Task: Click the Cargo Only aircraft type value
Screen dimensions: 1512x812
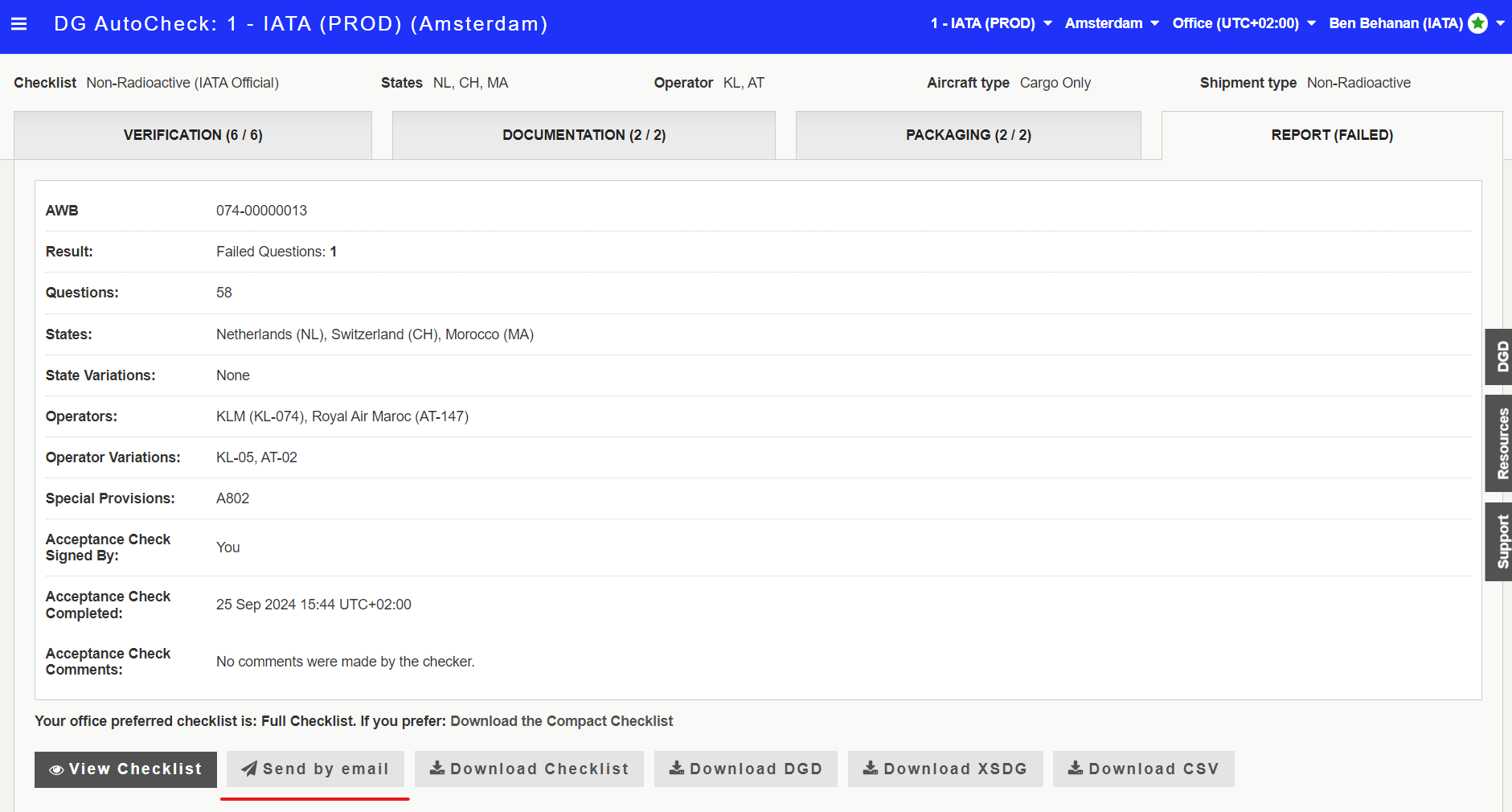Action: pyautogui.click(x=1055, y=83)
